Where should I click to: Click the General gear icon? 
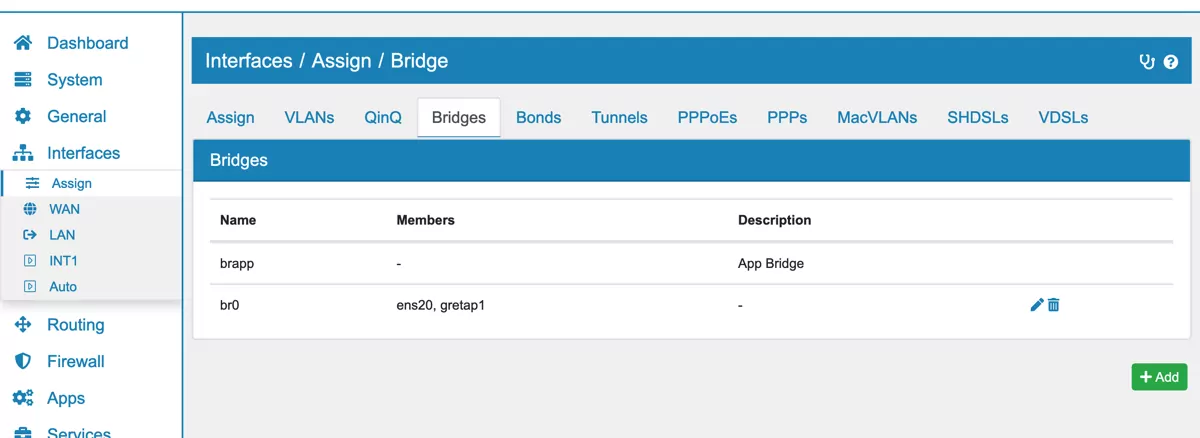[x=22, y=116]
